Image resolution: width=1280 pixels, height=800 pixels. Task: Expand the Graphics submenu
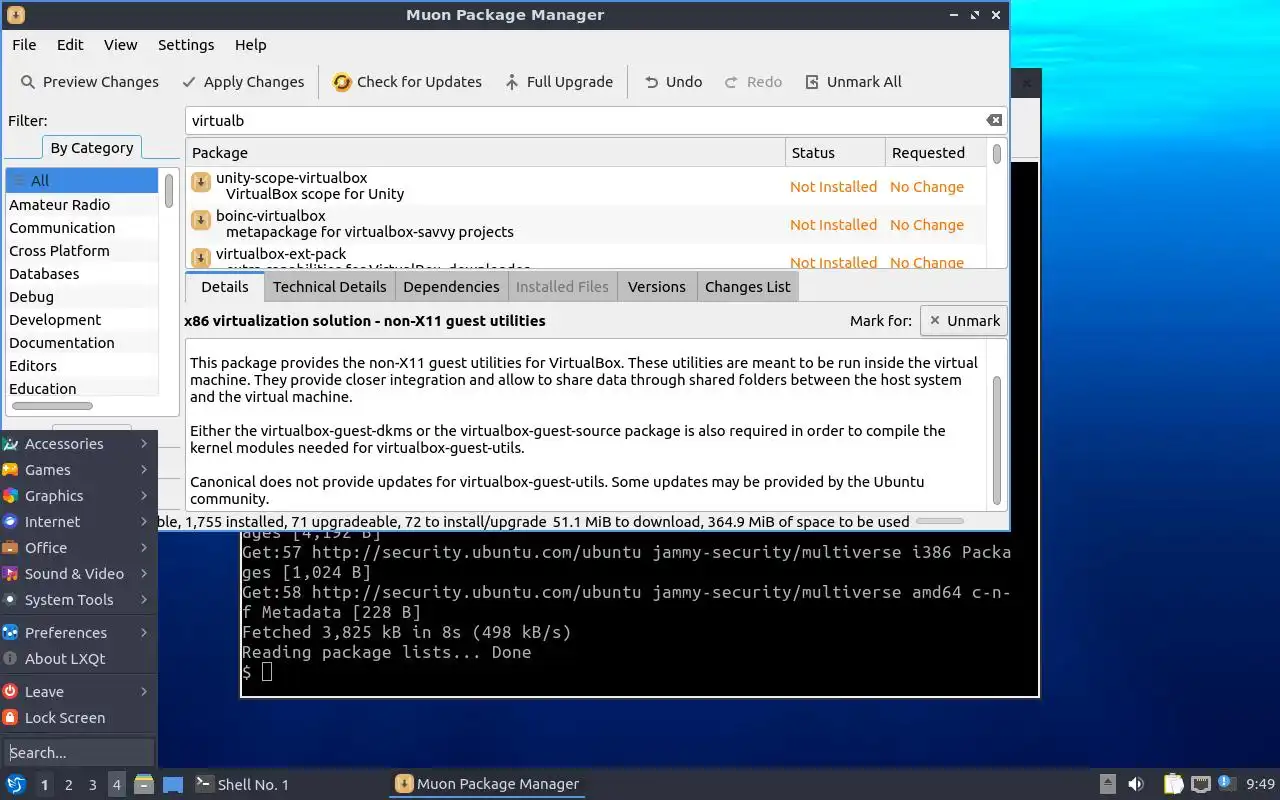(x=78, y=496)
